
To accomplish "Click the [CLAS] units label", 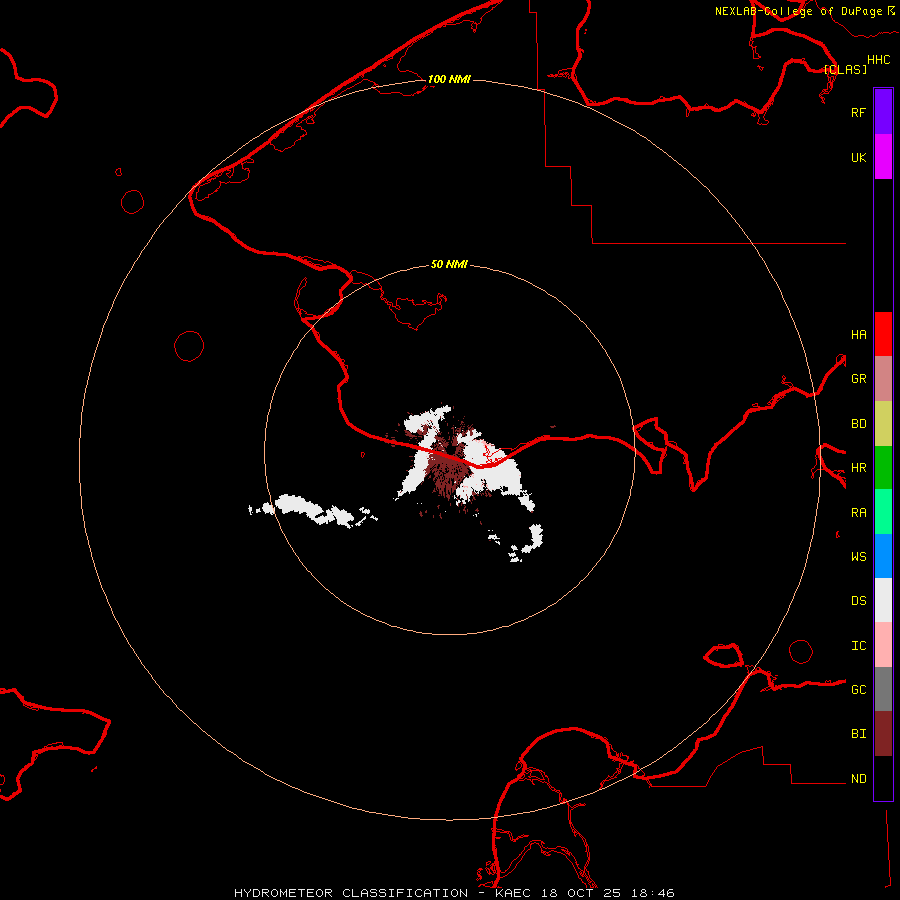I will tap(845, 69).
